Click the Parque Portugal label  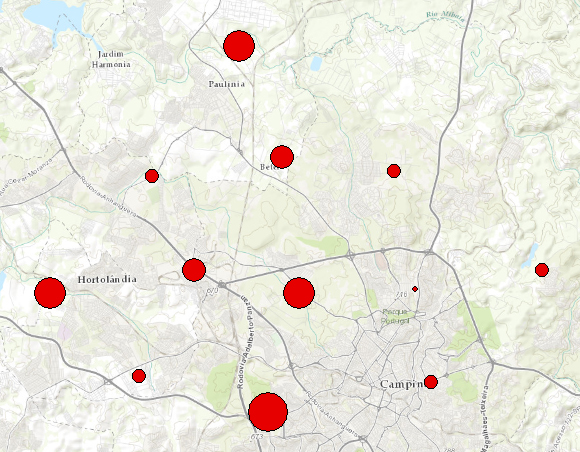click(x=396, y=316)
